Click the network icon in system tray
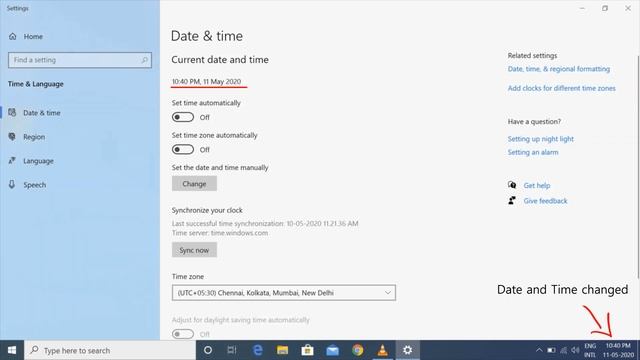This screenshot has height=360, width=640. tap(564, 350)
